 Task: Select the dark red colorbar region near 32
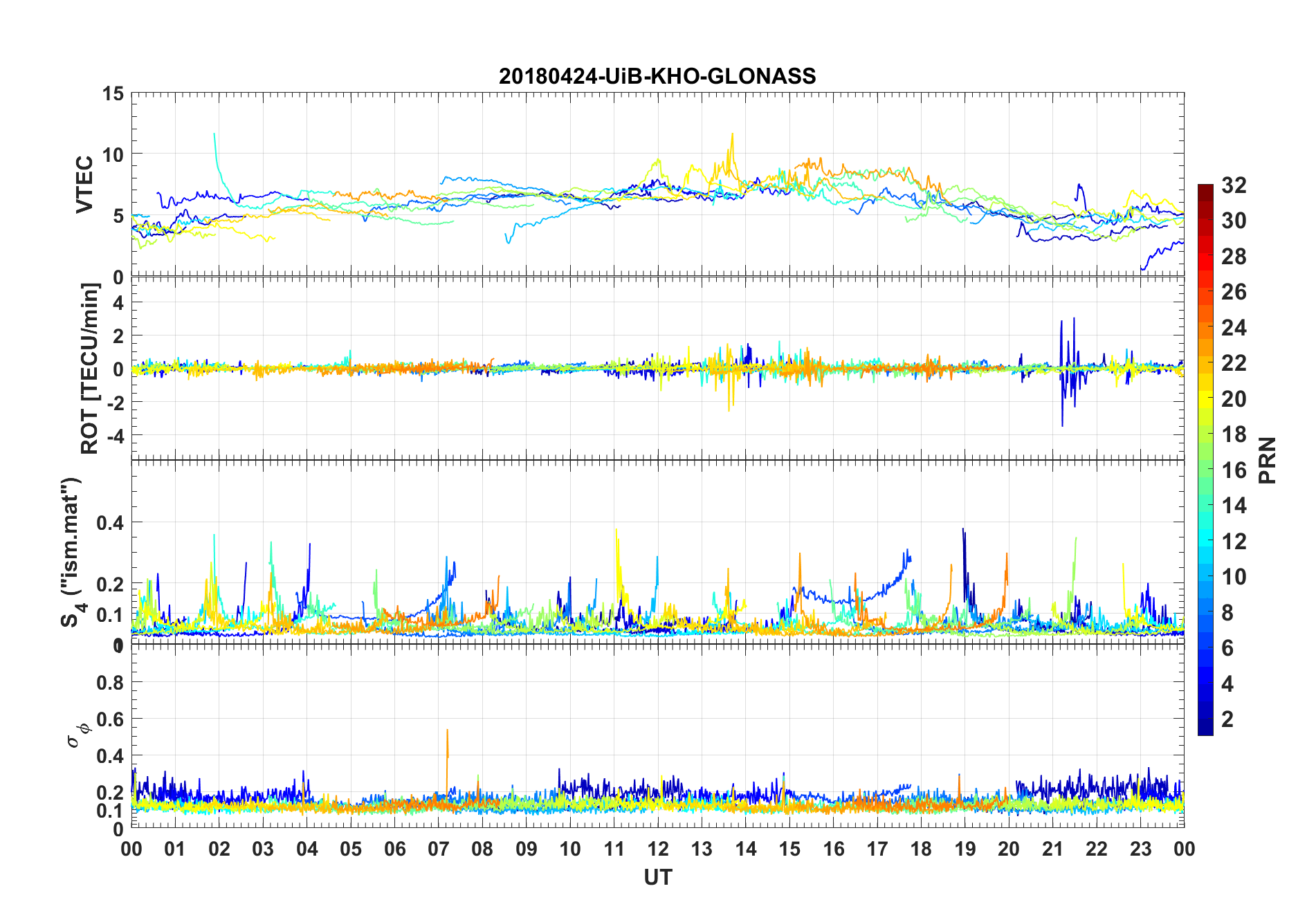coord(1205,190)
